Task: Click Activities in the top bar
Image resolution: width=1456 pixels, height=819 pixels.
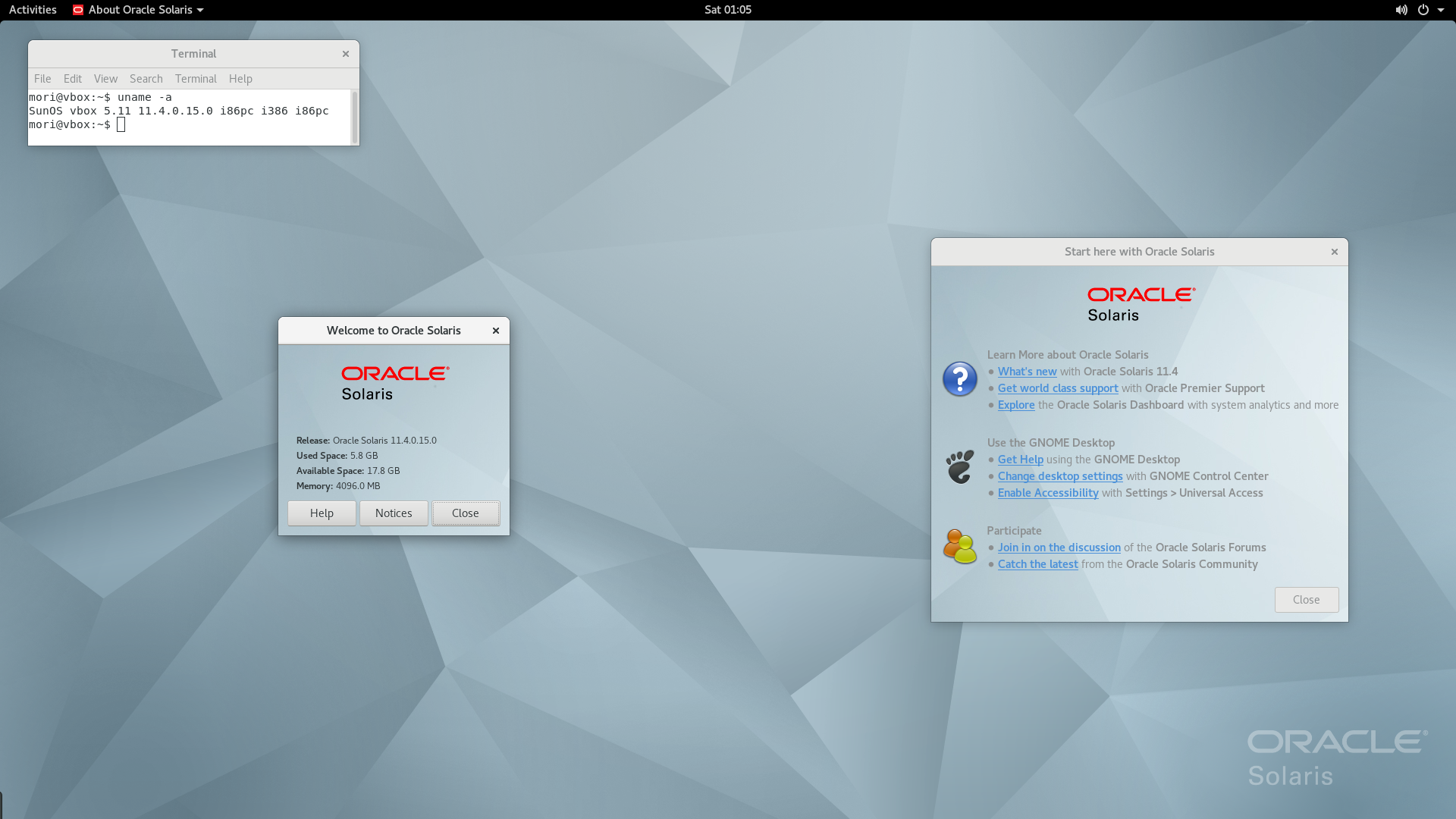Action: tap(32, 10)
